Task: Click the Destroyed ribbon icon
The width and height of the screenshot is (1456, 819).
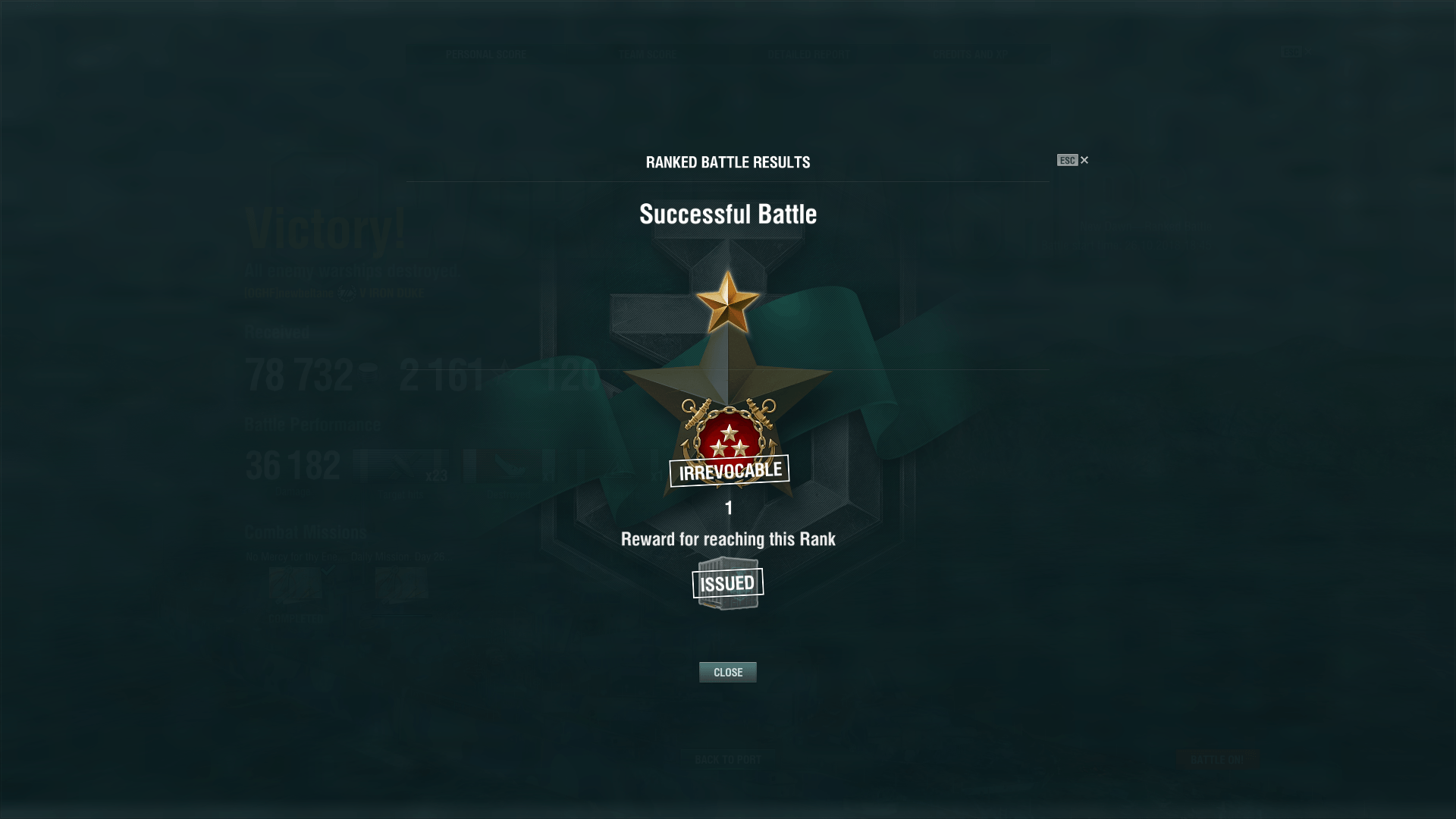Action: click(509, 466)
